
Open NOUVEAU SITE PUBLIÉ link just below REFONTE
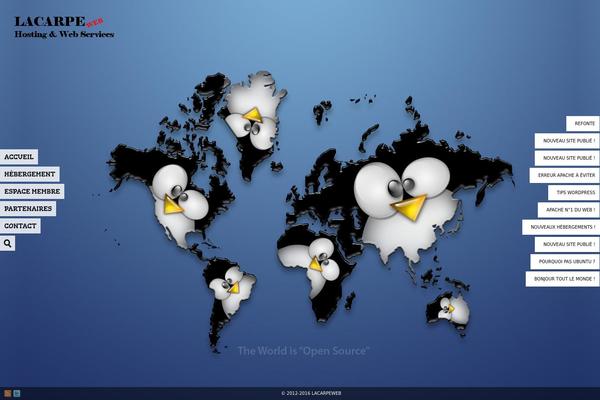(567, 141)
